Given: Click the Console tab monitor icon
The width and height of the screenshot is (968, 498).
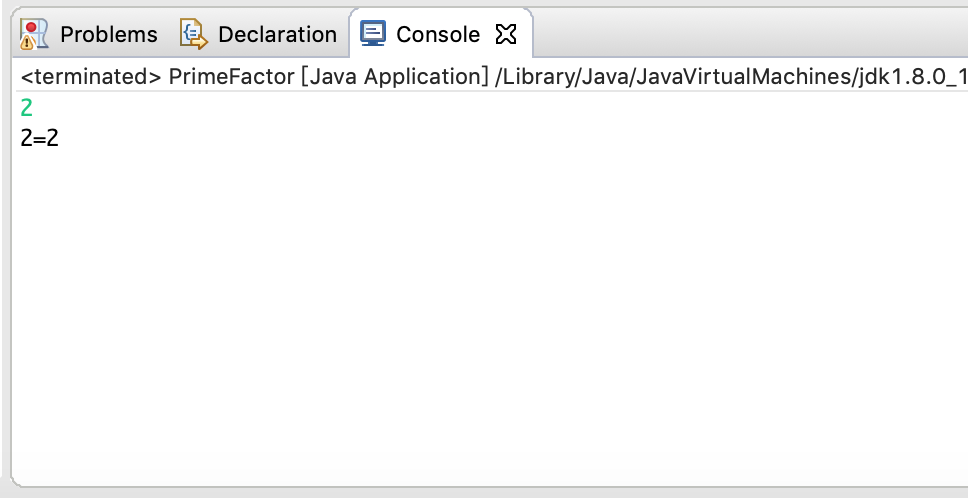Looking at the screenshot, I should point(373,33).
